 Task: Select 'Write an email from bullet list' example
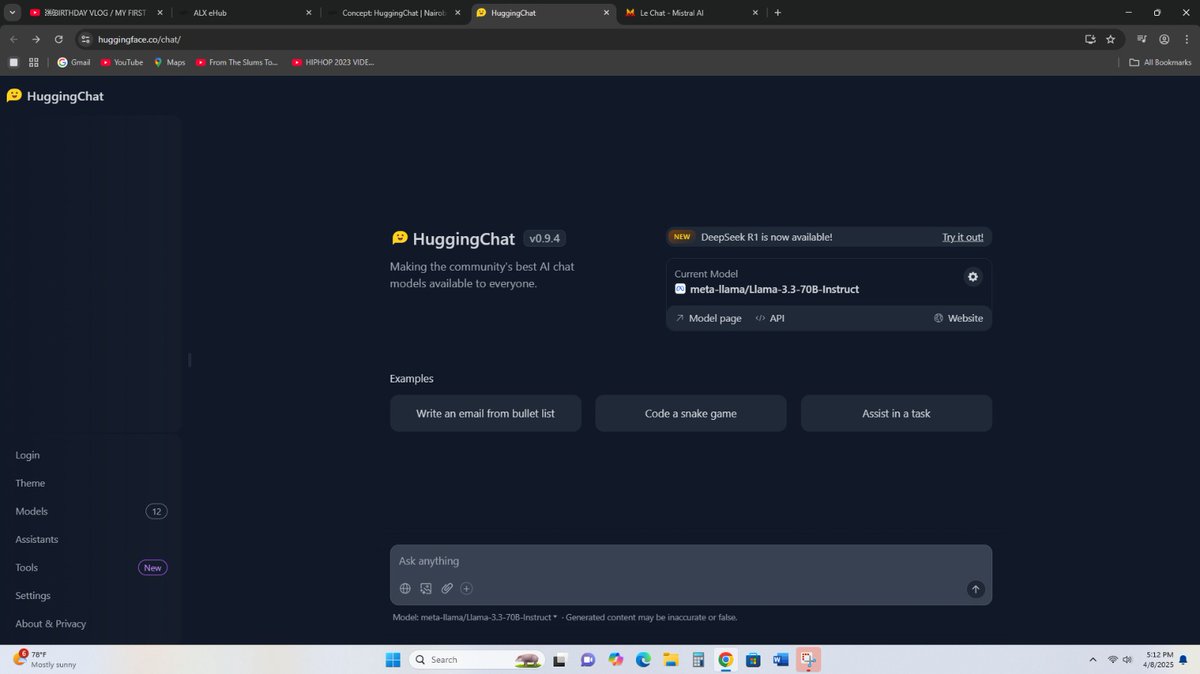pos(485,413)
